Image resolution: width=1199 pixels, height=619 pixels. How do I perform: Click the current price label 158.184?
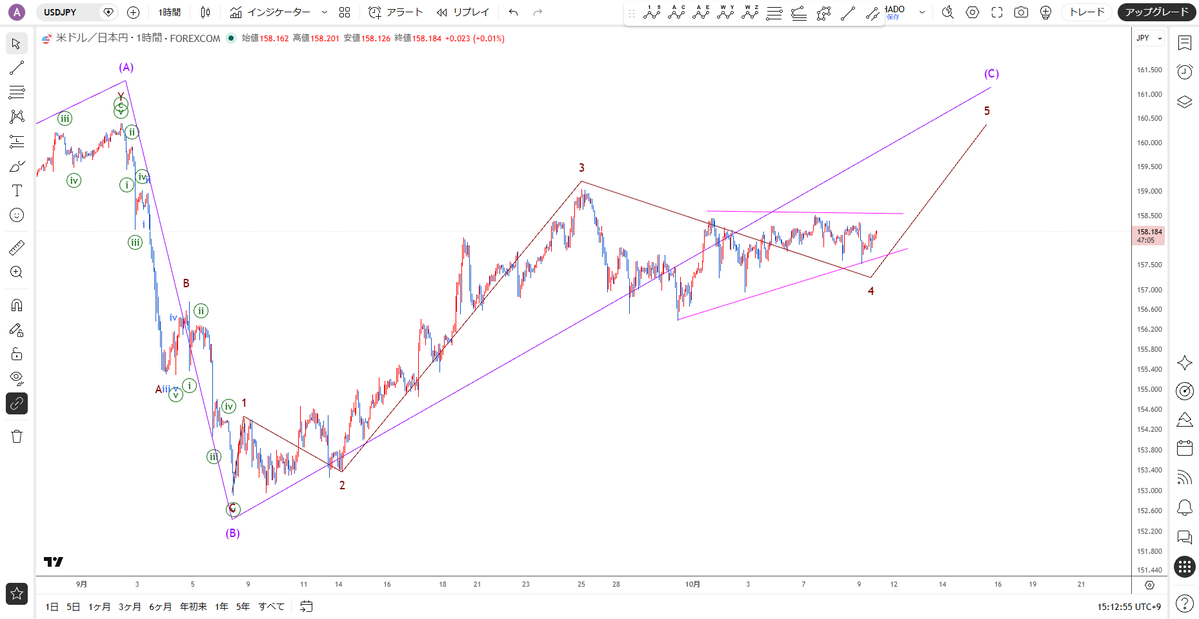(1149, 231)
